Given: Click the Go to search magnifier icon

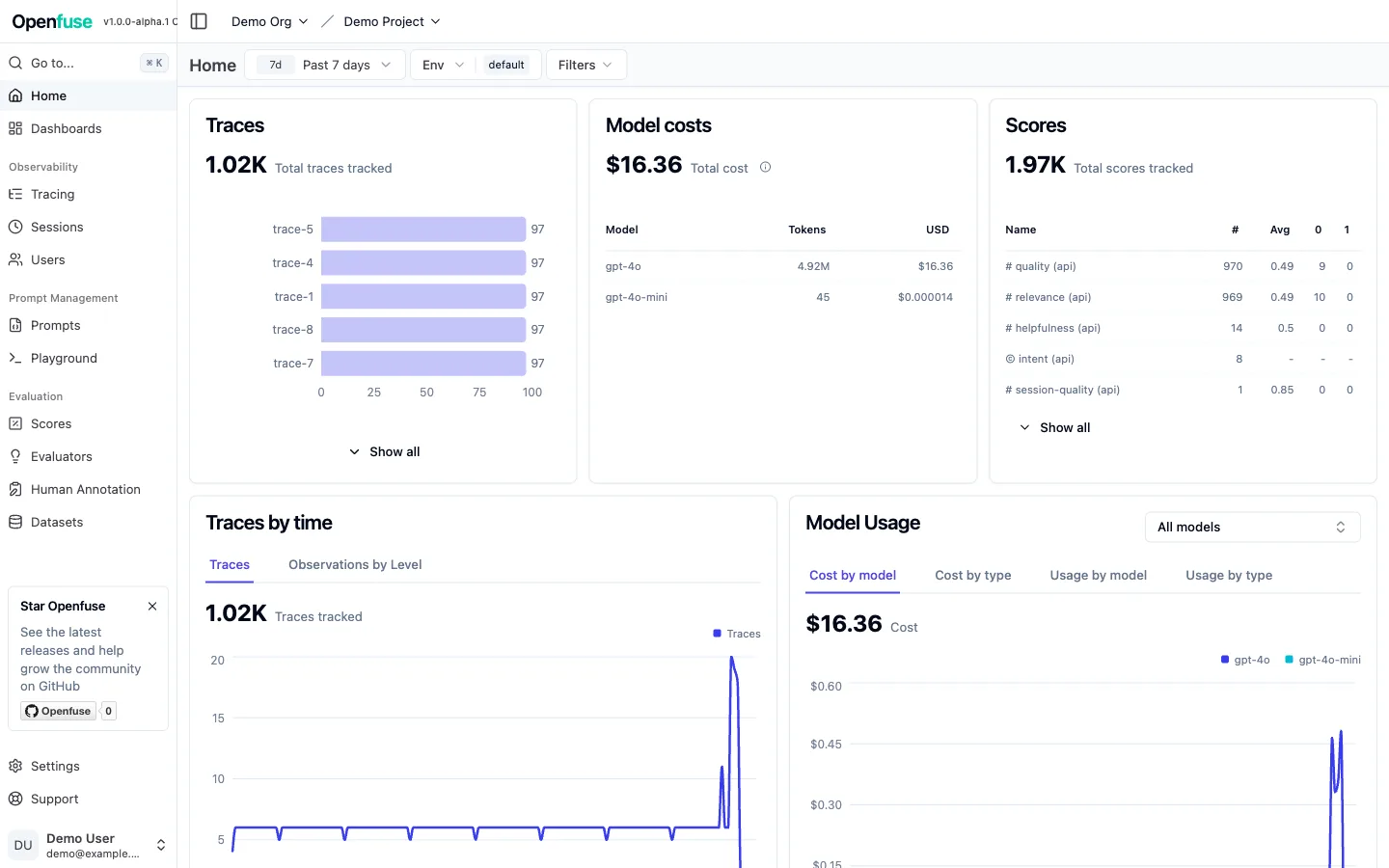Looking at the screenshot, I should point(15,63).
